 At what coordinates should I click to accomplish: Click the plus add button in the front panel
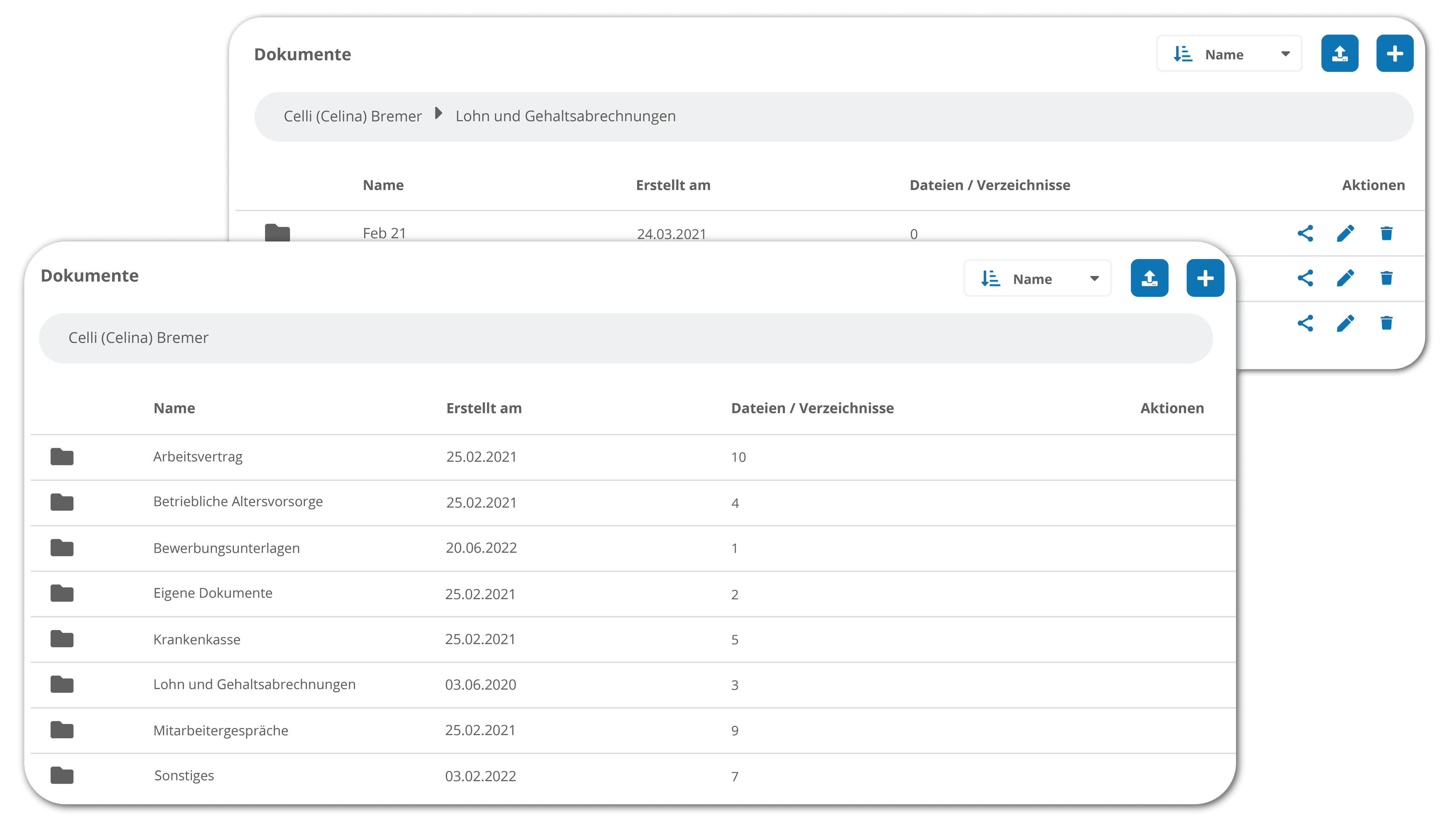[x=1205, y=278]
